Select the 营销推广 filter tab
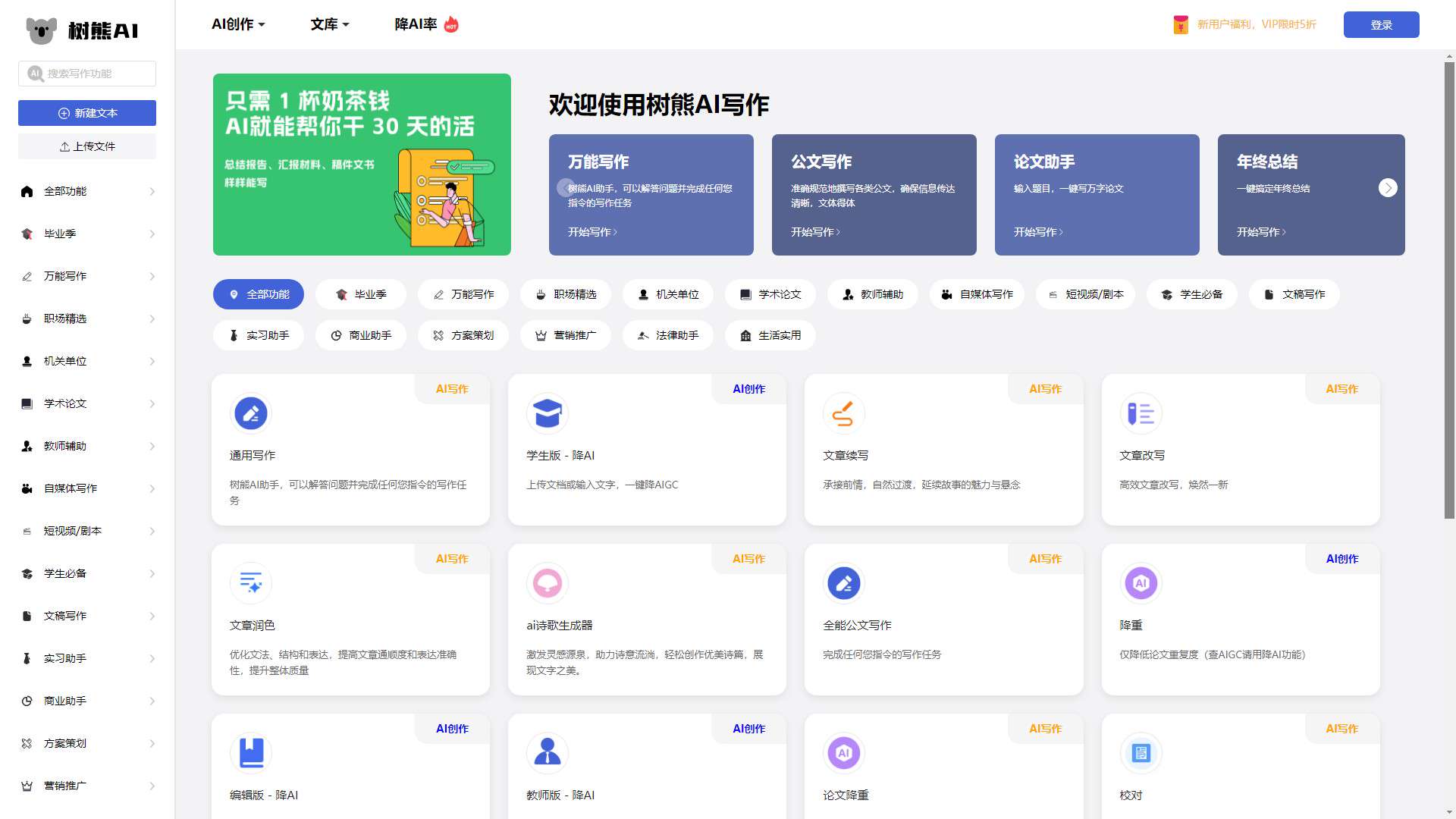 (x=566, y=335)
